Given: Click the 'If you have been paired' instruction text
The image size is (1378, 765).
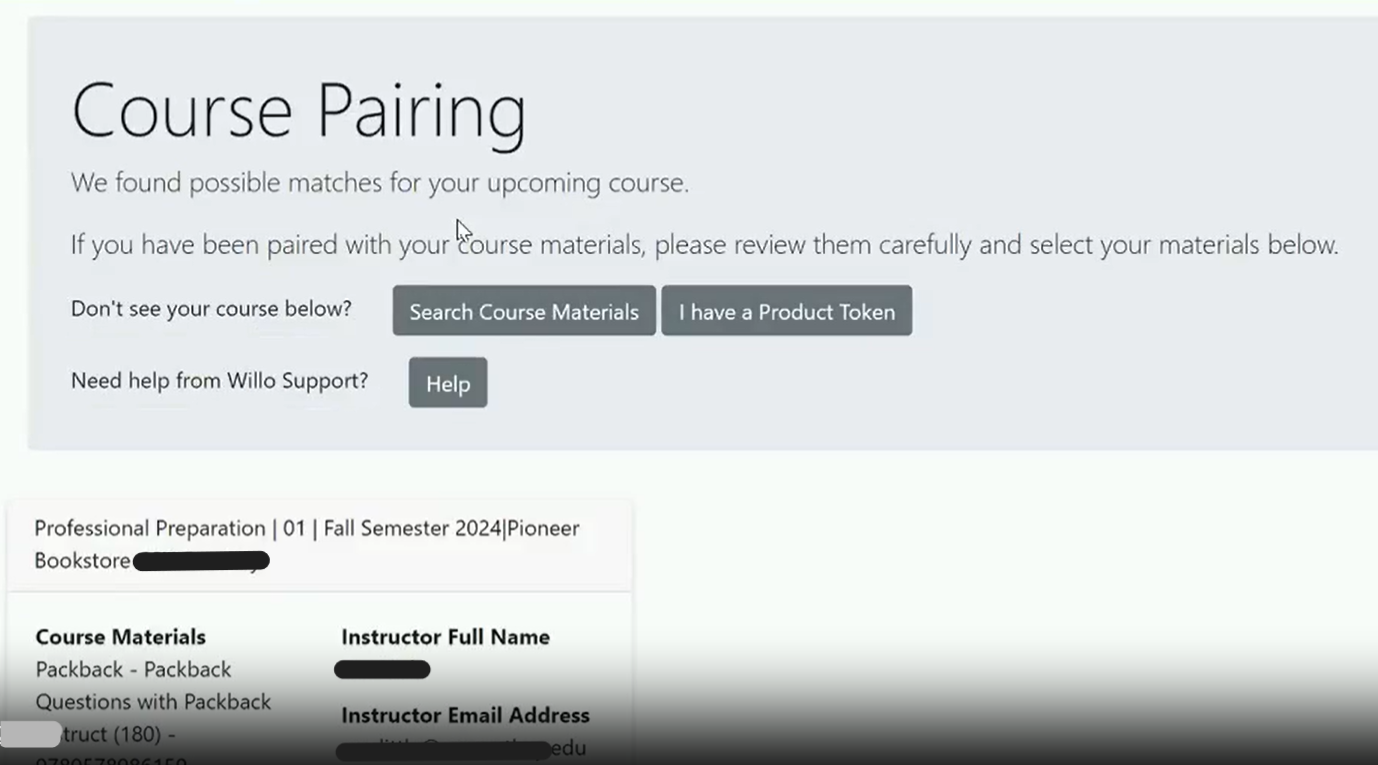Looking at the screenshot, I should [x=705, y=245].
